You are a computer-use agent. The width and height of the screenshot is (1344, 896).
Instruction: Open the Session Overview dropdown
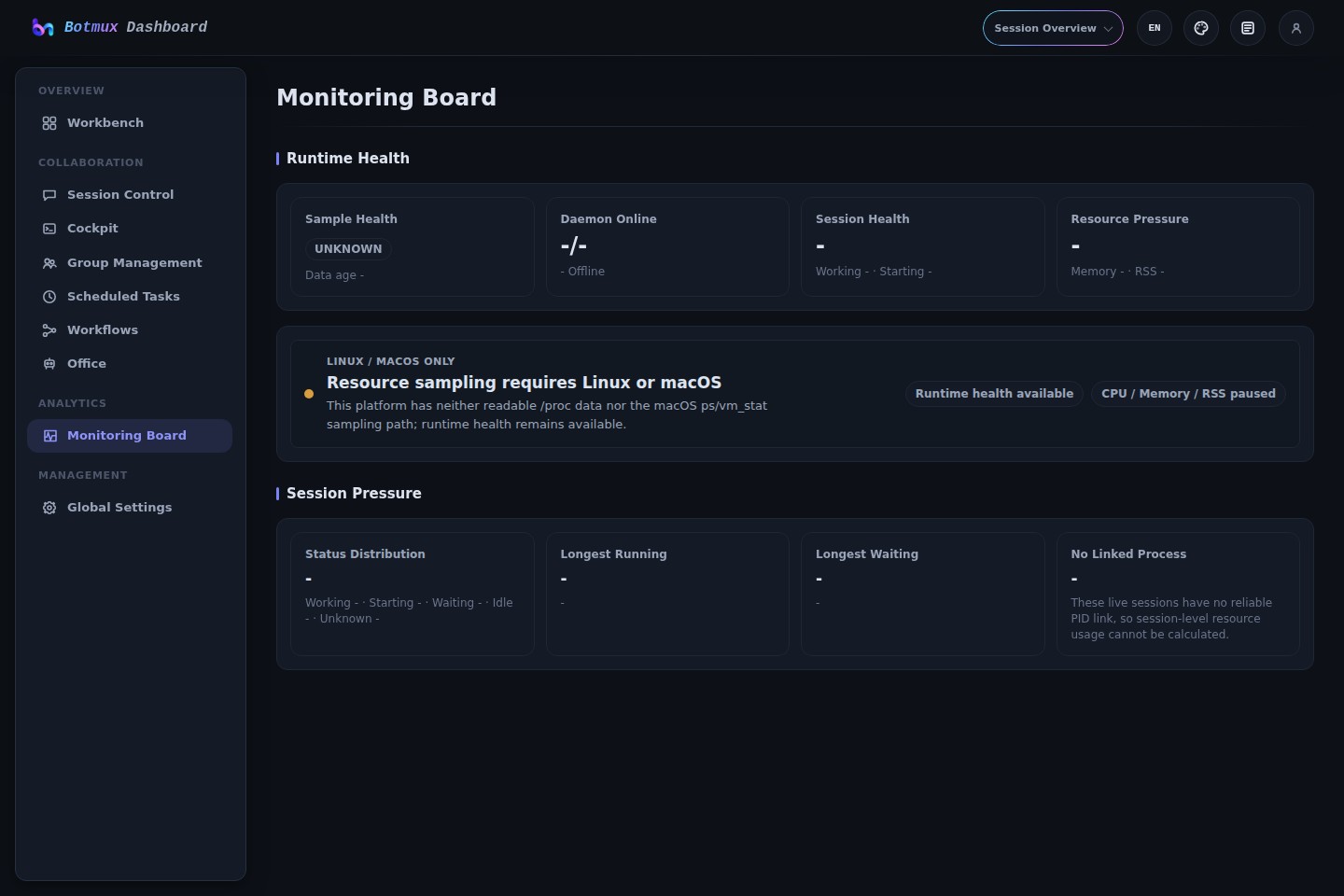pyautogui.click(x=1053, y=28)
